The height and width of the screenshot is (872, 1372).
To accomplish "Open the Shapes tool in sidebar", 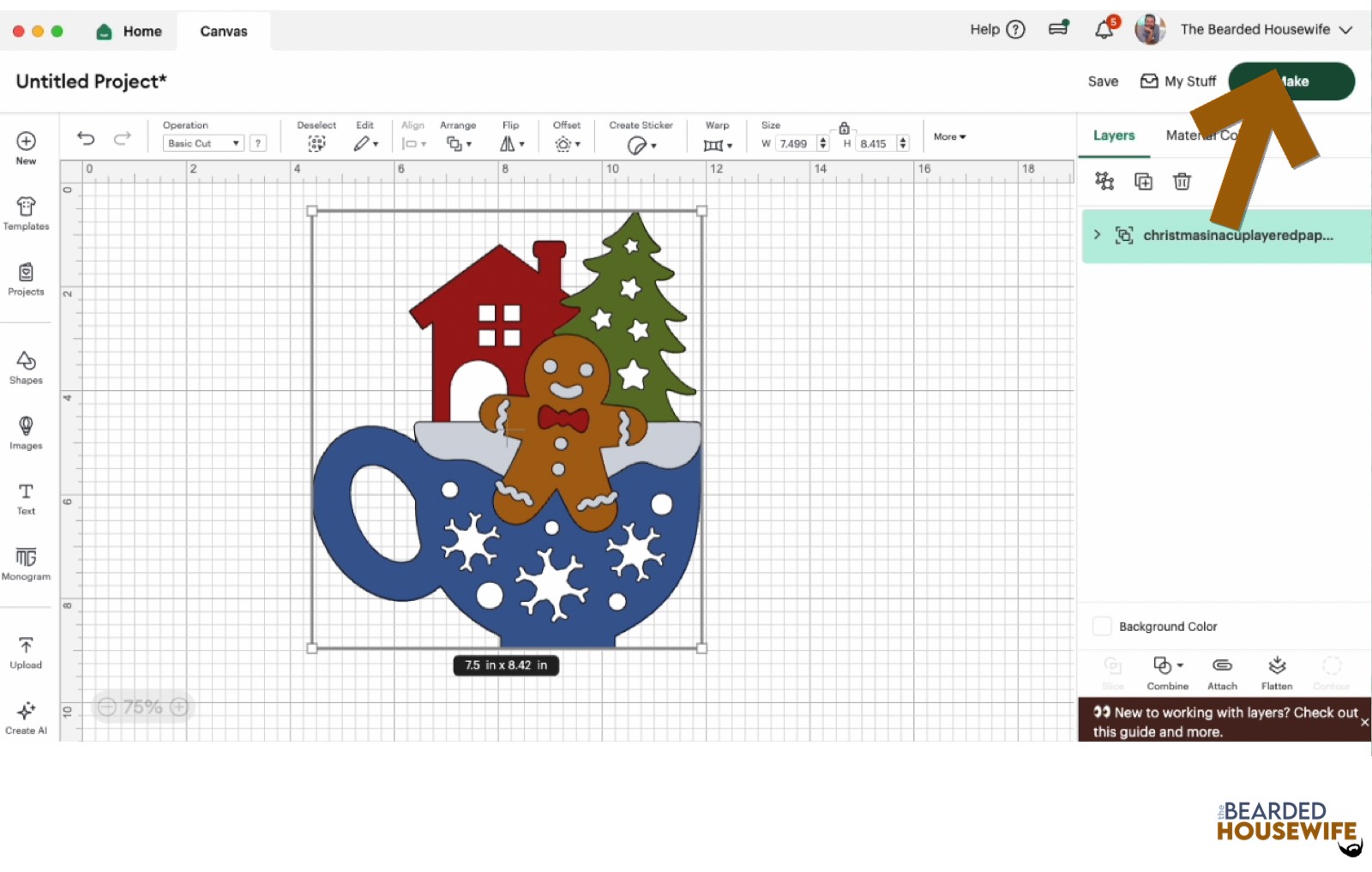I will [x=26, y=367].
